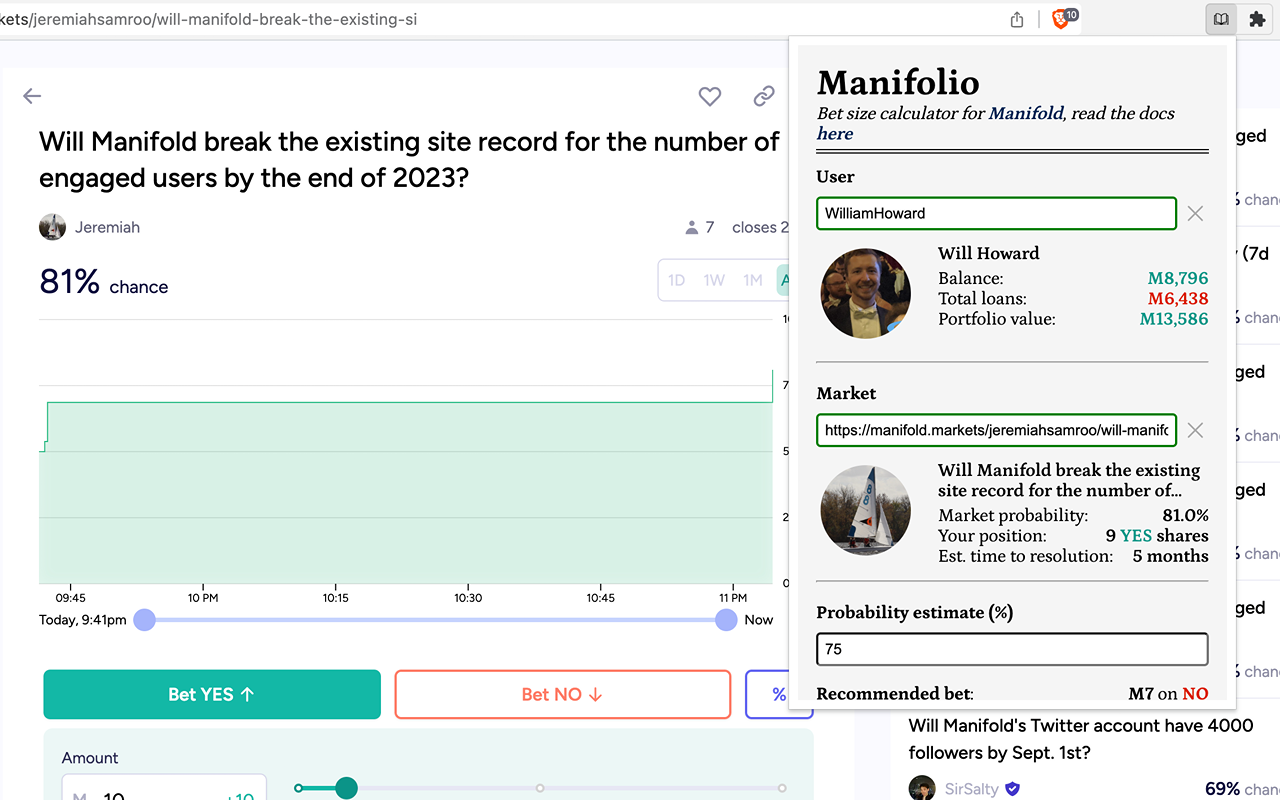Clear the Market URL field with X
The height and width of the screenshot is (800, 1280).
(1195, 430)
